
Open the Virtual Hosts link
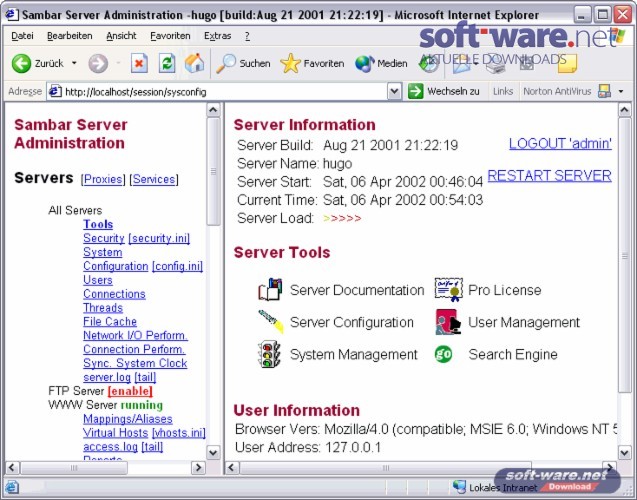pyautogui.click(x=115, y=433)
